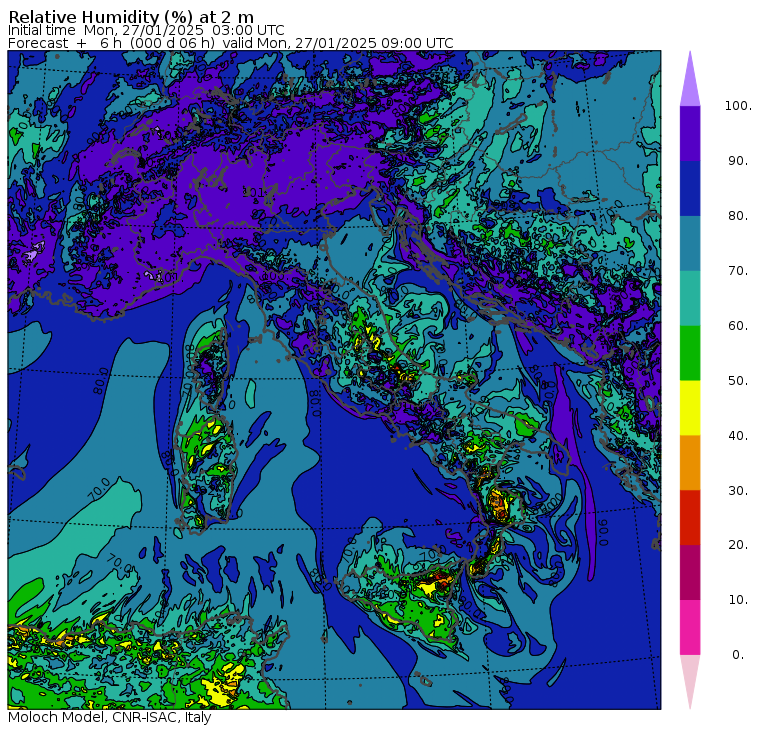The image size is (760, 731).
Task: Click the '80.' label on the color scale
Action: [738, 215]
